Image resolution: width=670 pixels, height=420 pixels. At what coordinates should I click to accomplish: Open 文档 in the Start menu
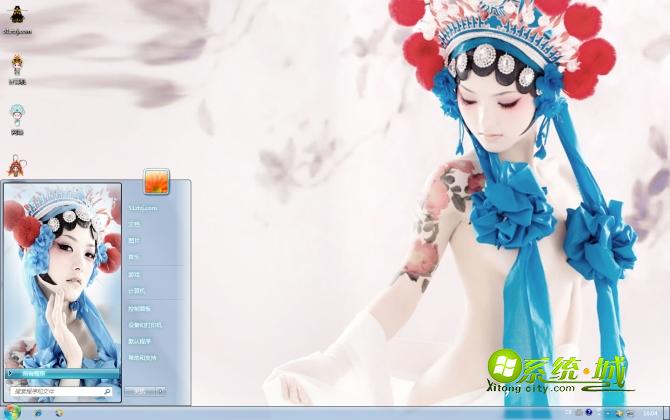(134, 224)
